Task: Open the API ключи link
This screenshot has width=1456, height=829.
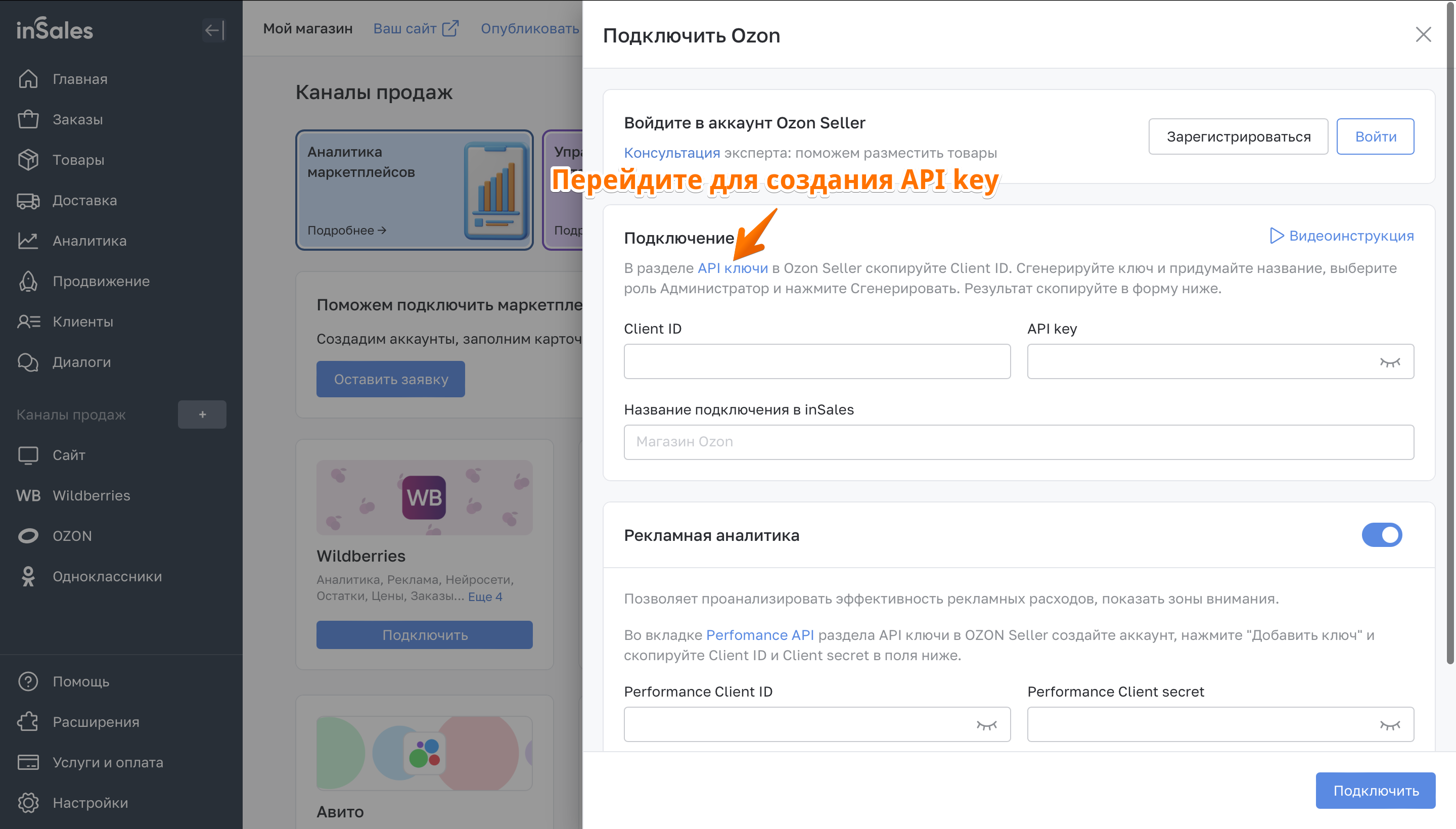Action: point(732,268)
